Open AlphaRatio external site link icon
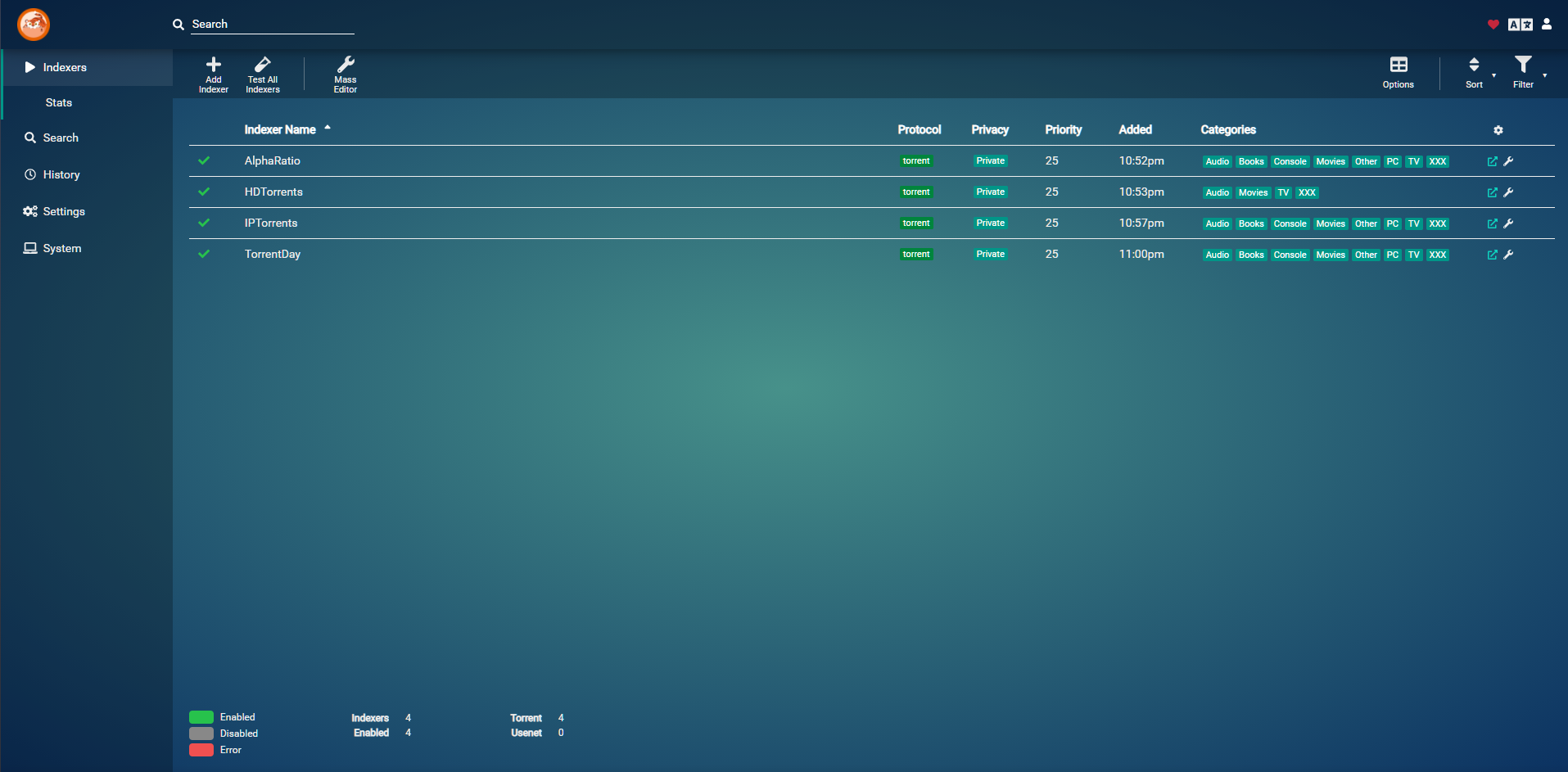 (x=1492, y=161)
